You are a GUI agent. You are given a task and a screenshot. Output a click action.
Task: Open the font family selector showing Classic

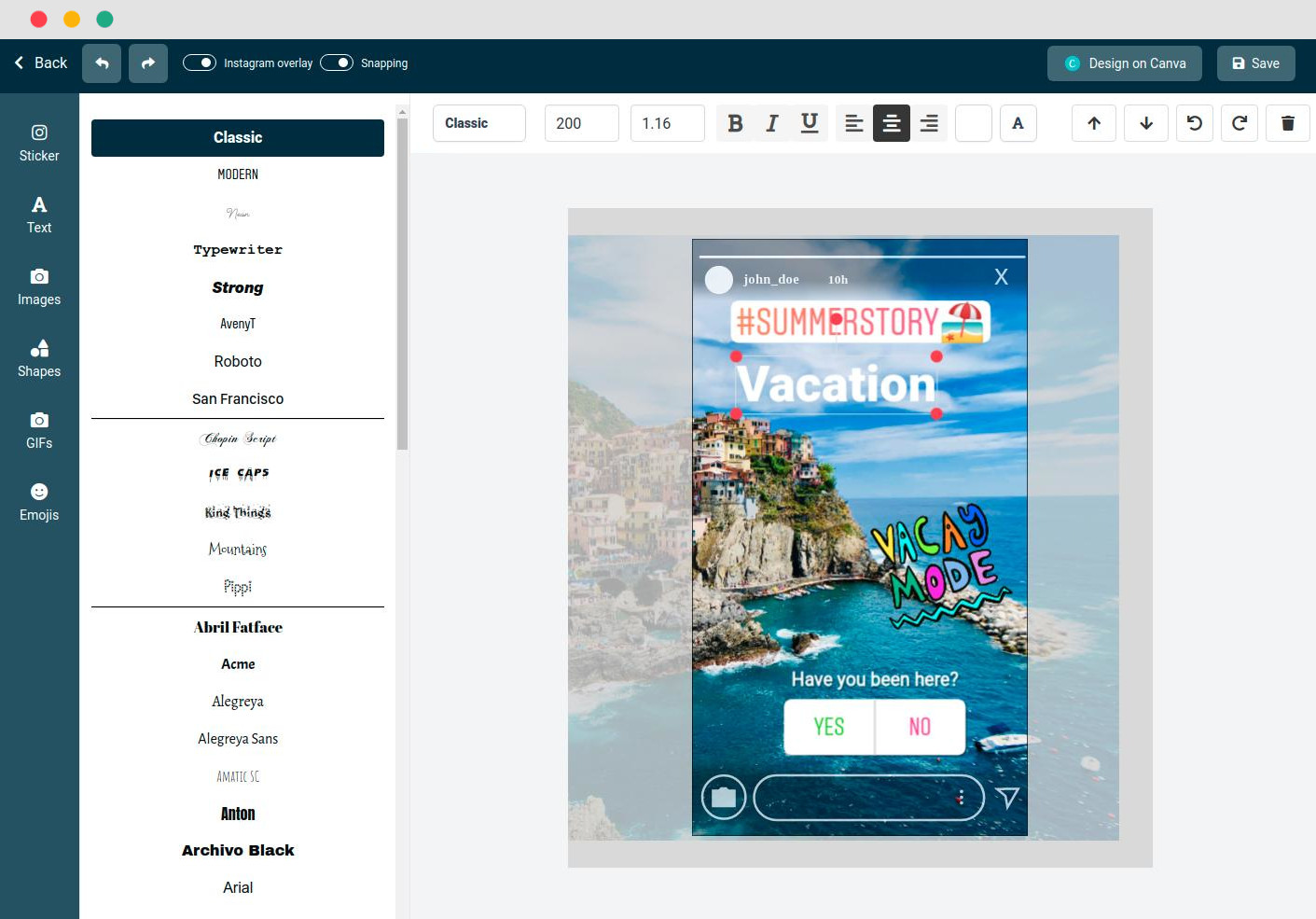pos(478,122)
